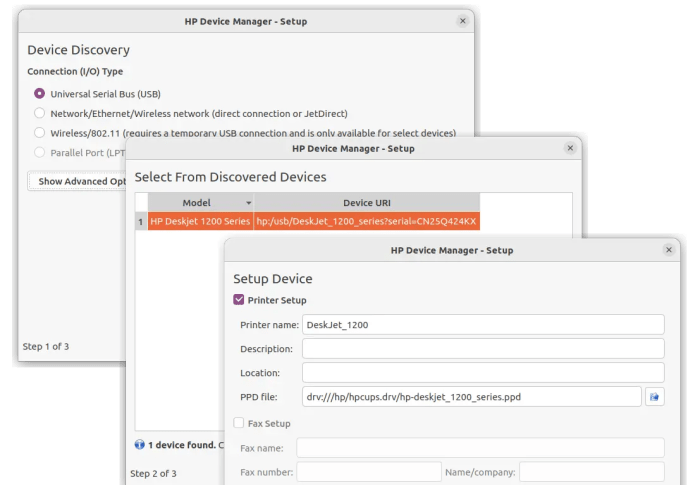Click the Printer name input field
Image resolution: width=700 pixels, height=485 pixels.
483,325
